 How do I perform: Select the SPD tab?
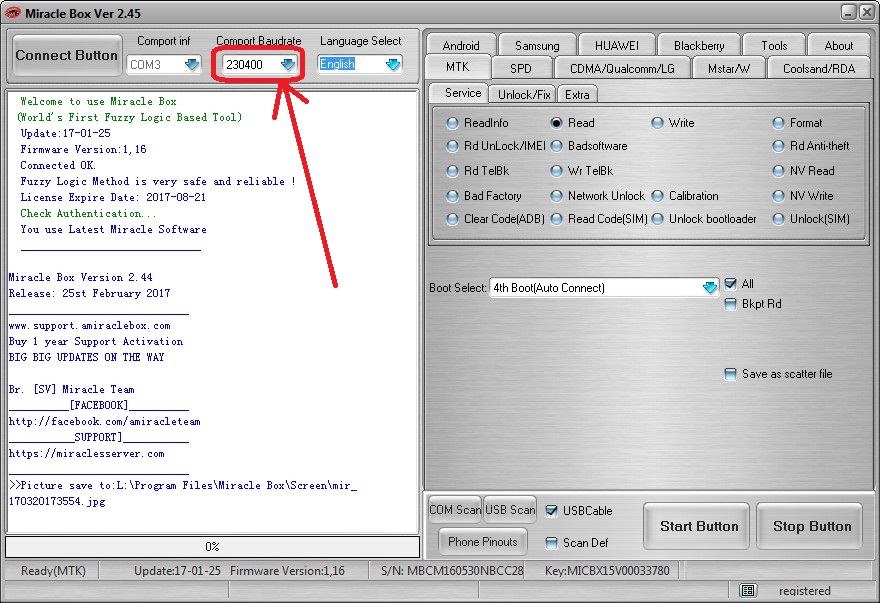coord(521,68)
